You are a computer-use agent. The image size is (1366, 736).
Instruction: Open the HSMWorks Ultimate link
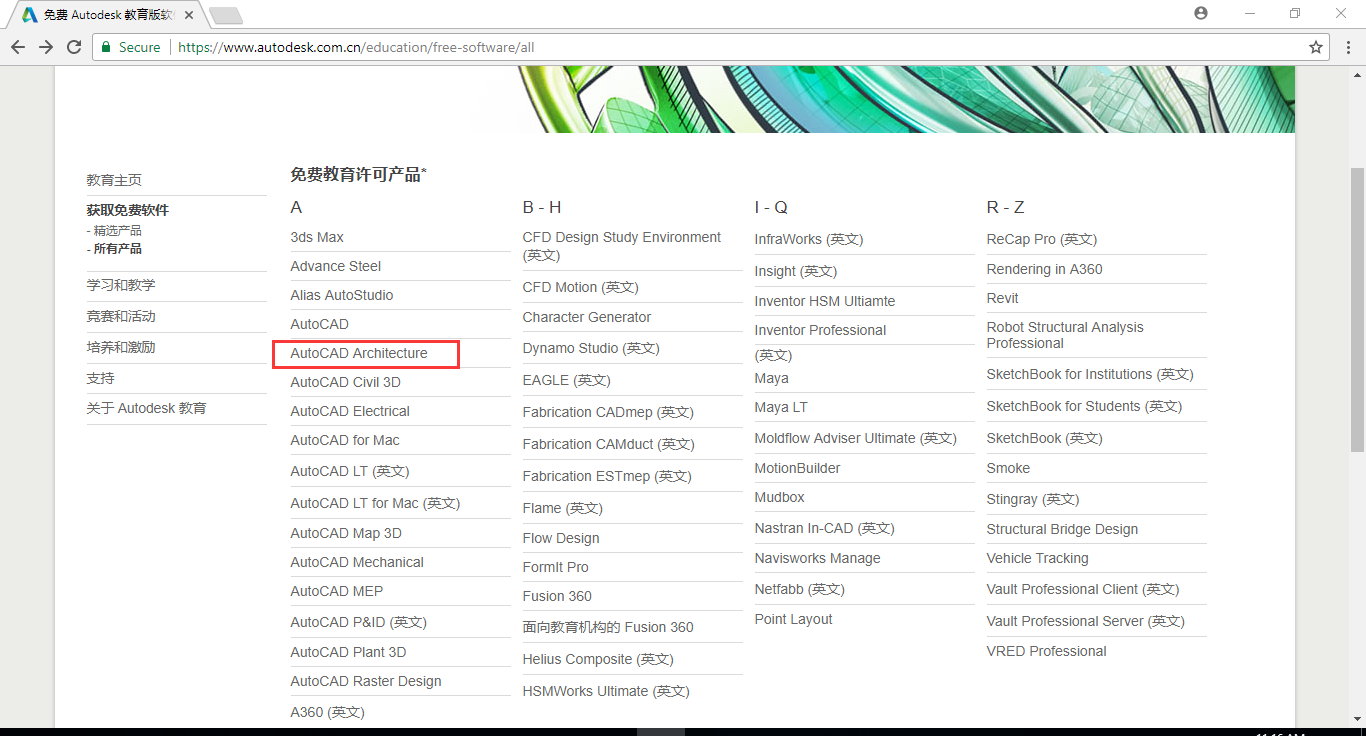606,691
